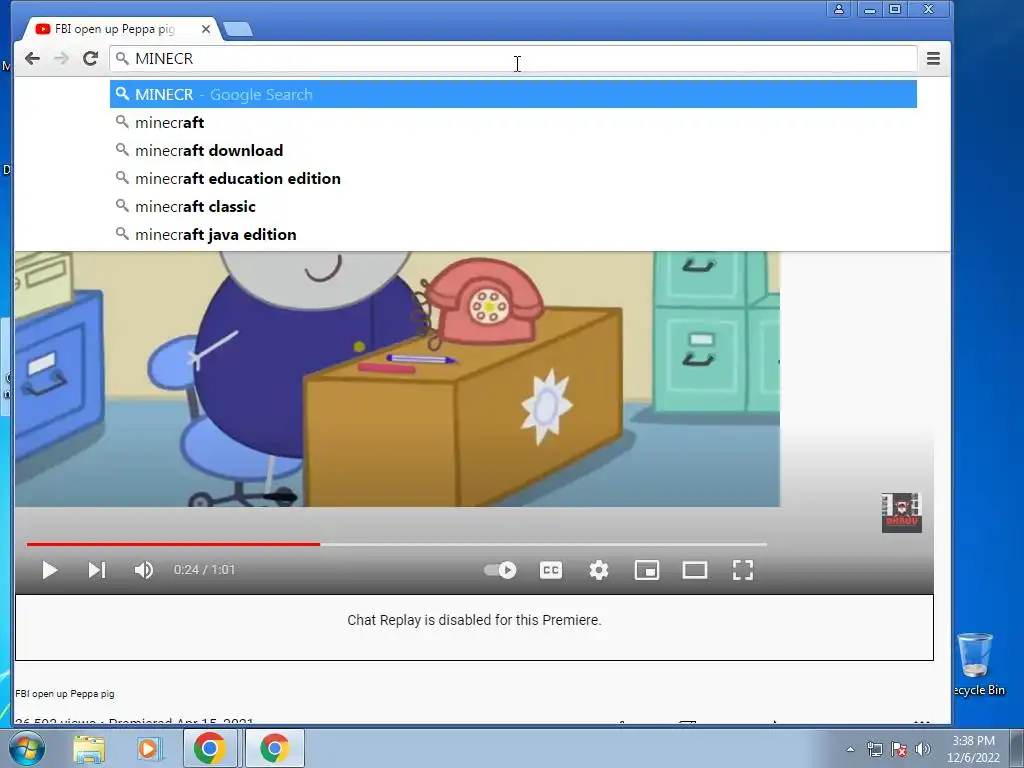Image resolution: width=1024 pixels, height=768 pixels.
Task: Switch to theater mode
Action: point(695,570)
